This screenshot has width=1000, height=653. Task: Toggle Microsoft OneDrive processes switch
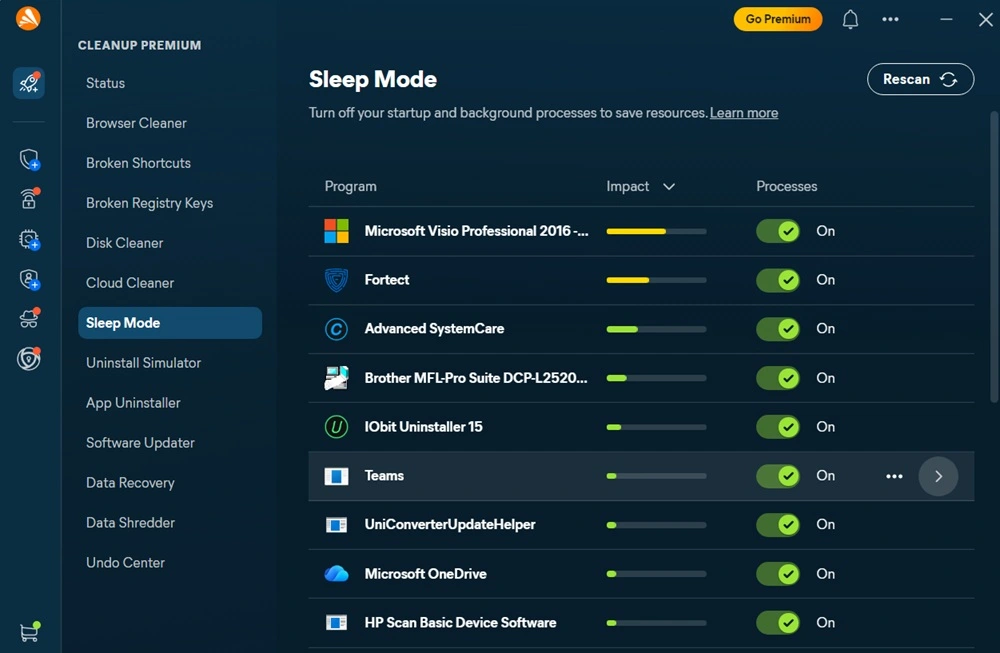click(x=778, y=574)
